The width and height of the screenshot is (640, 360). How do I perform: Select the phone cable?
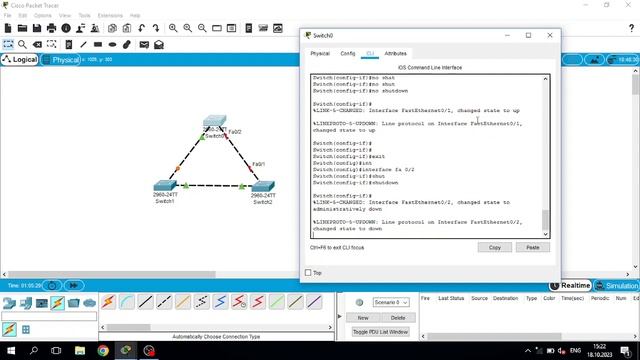click(x=202, y=302)
